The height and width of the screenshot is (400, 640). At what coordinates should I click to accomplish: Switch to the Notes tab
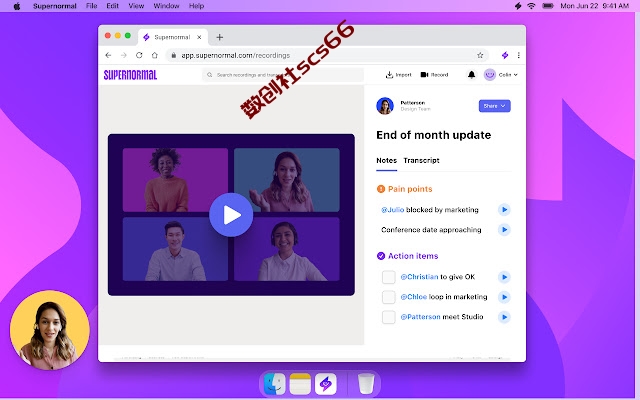tap(386, 160)
